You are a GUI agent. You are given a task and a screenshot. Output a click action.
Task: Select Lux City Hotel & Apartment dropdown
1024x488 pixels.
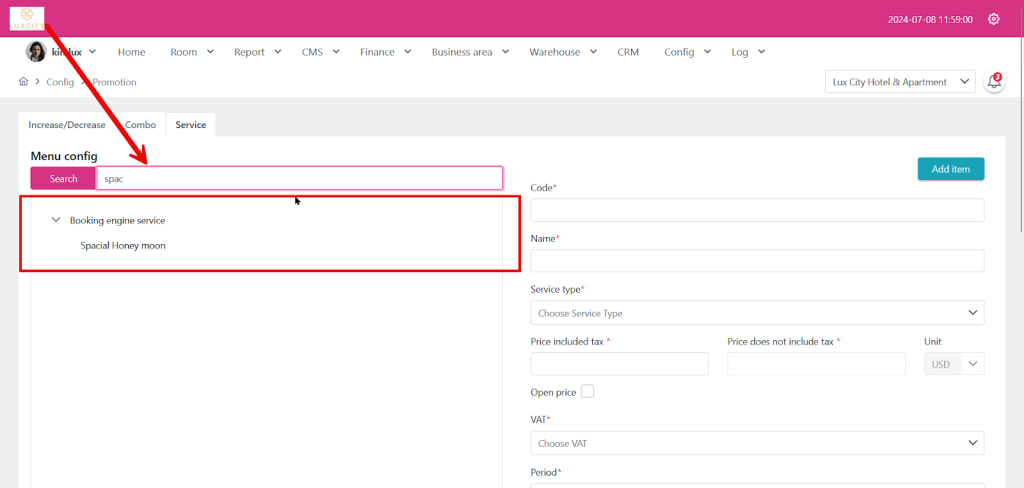(x=900, y=82)
